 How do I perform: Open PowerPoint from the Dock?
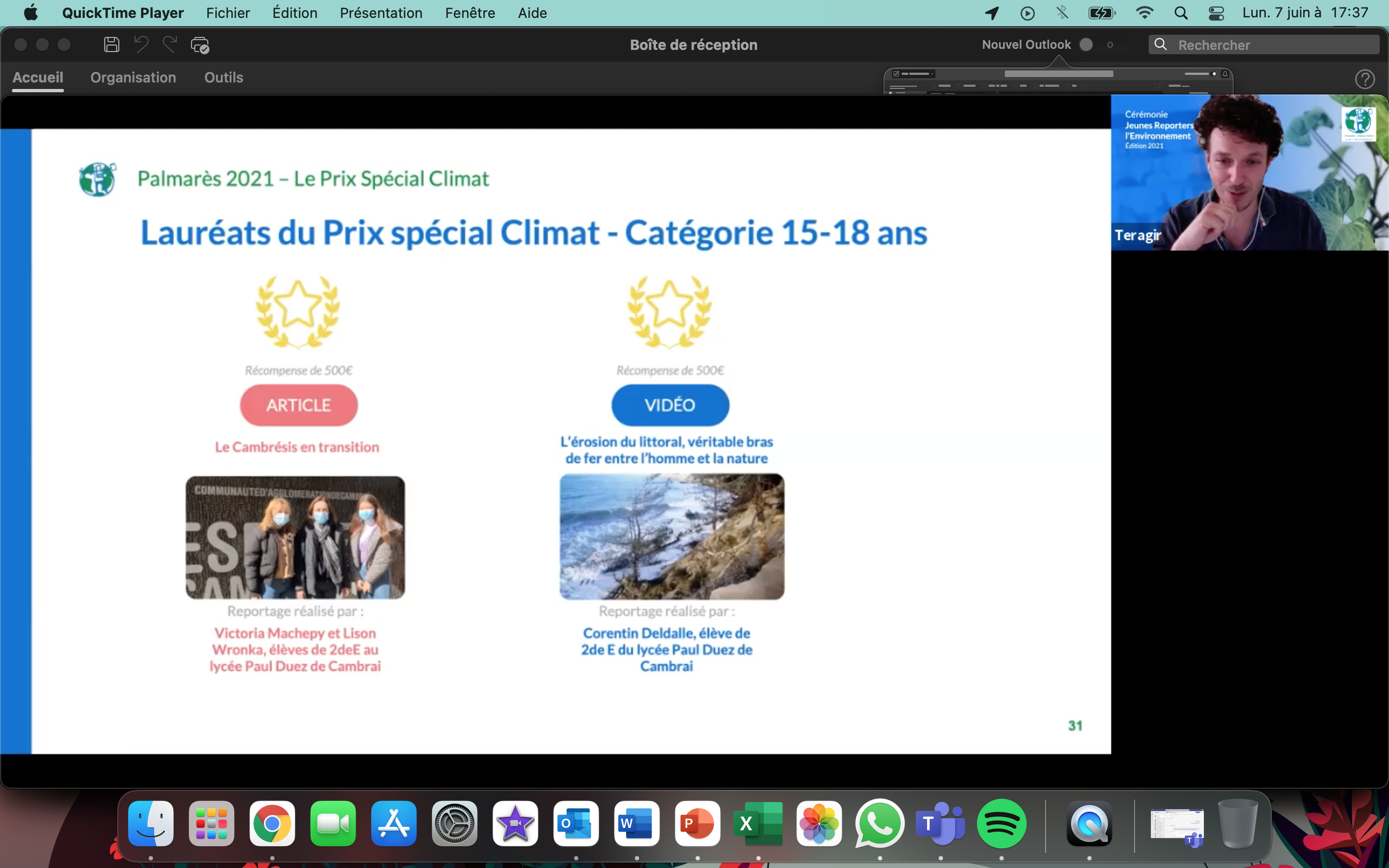coord(697,823)
